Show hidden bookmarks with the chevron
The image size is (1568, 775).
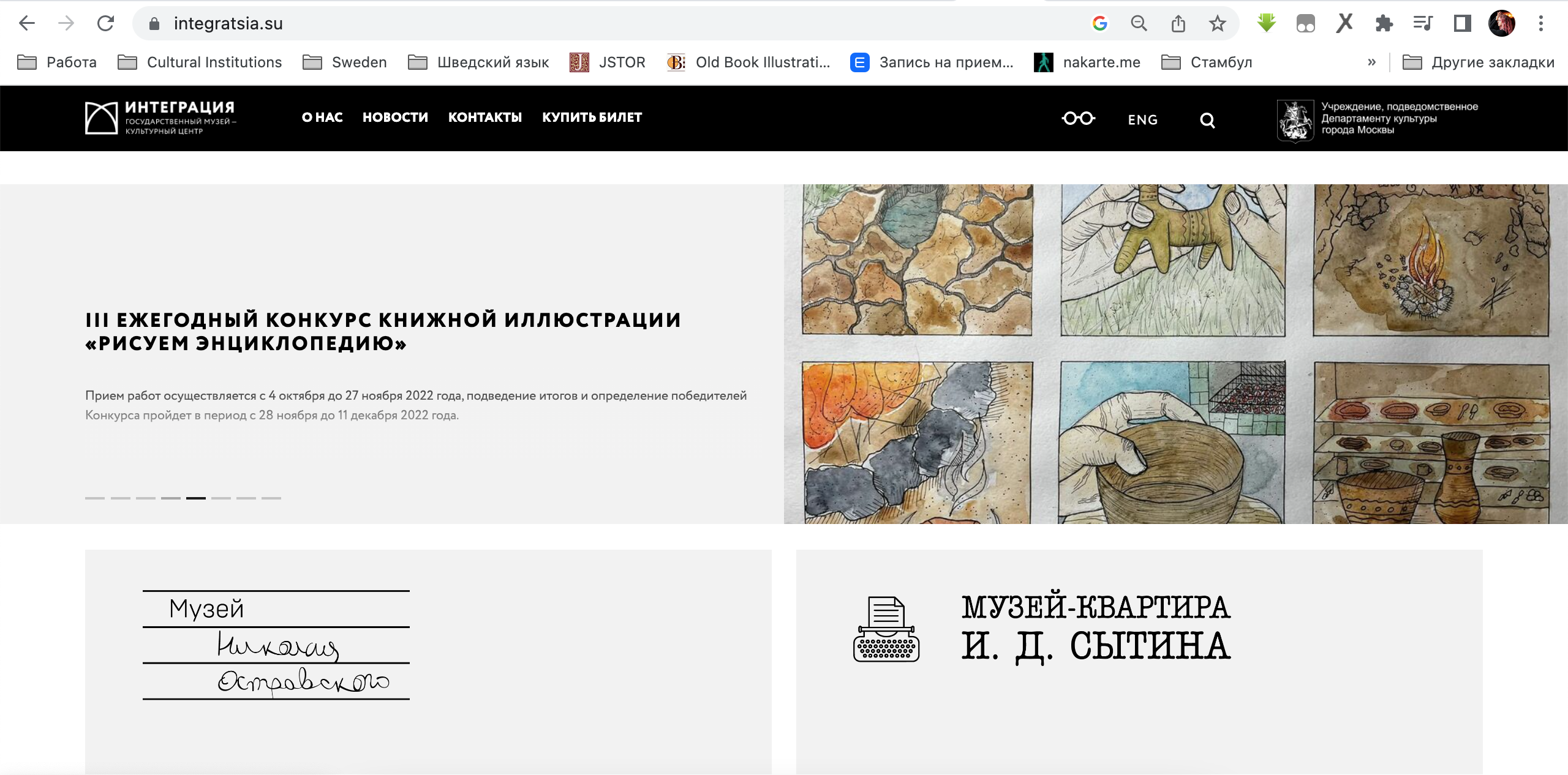(x=1371, y=62)
